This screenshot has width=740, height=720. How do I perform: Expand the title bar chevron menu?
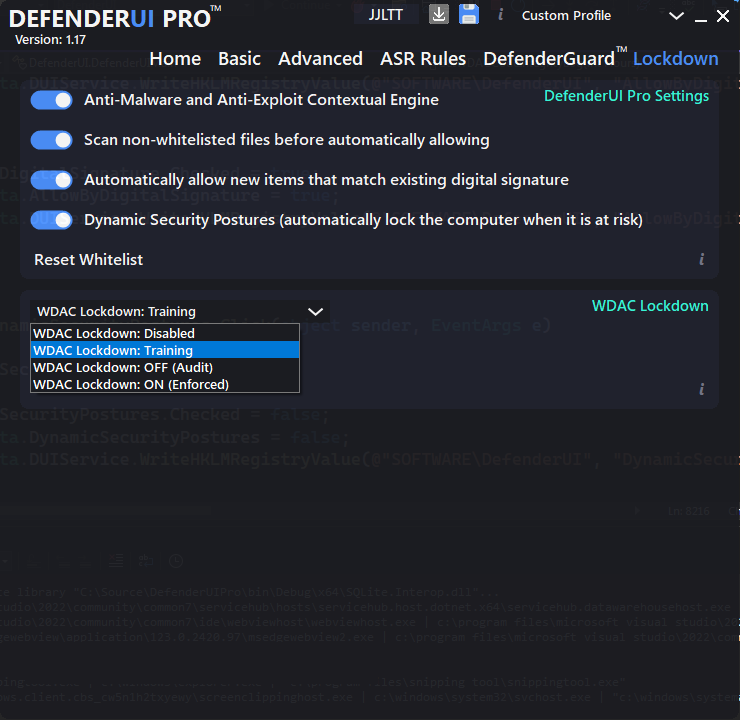point(676,16)
